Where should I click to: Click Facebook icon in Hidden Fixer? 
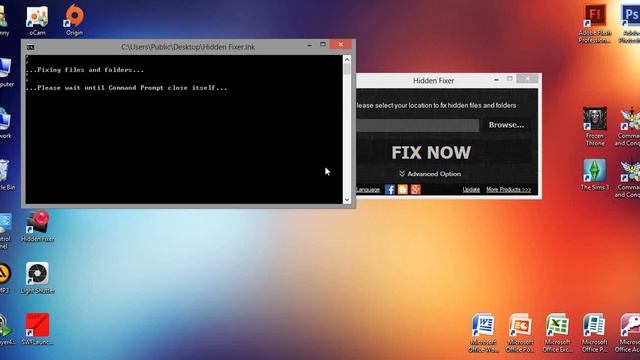coord(390,189)
